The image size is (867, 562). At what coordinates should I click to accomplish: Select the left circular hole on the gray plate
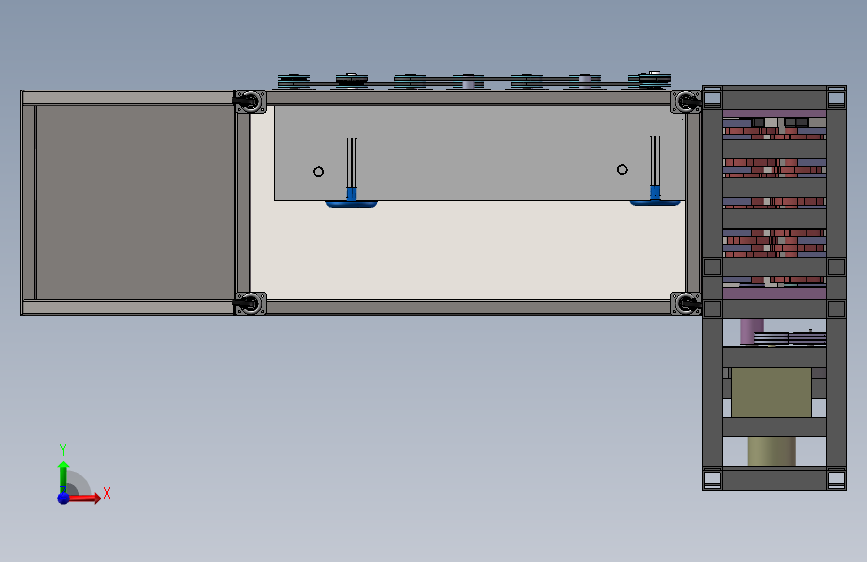point(318,171)
